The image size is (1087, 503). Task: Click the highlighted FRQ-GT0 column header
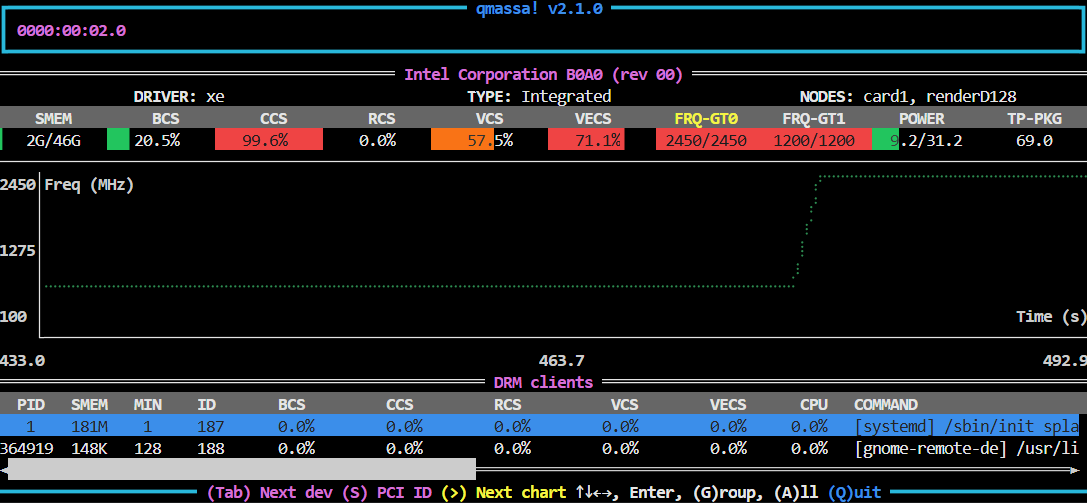click(706, 118)
